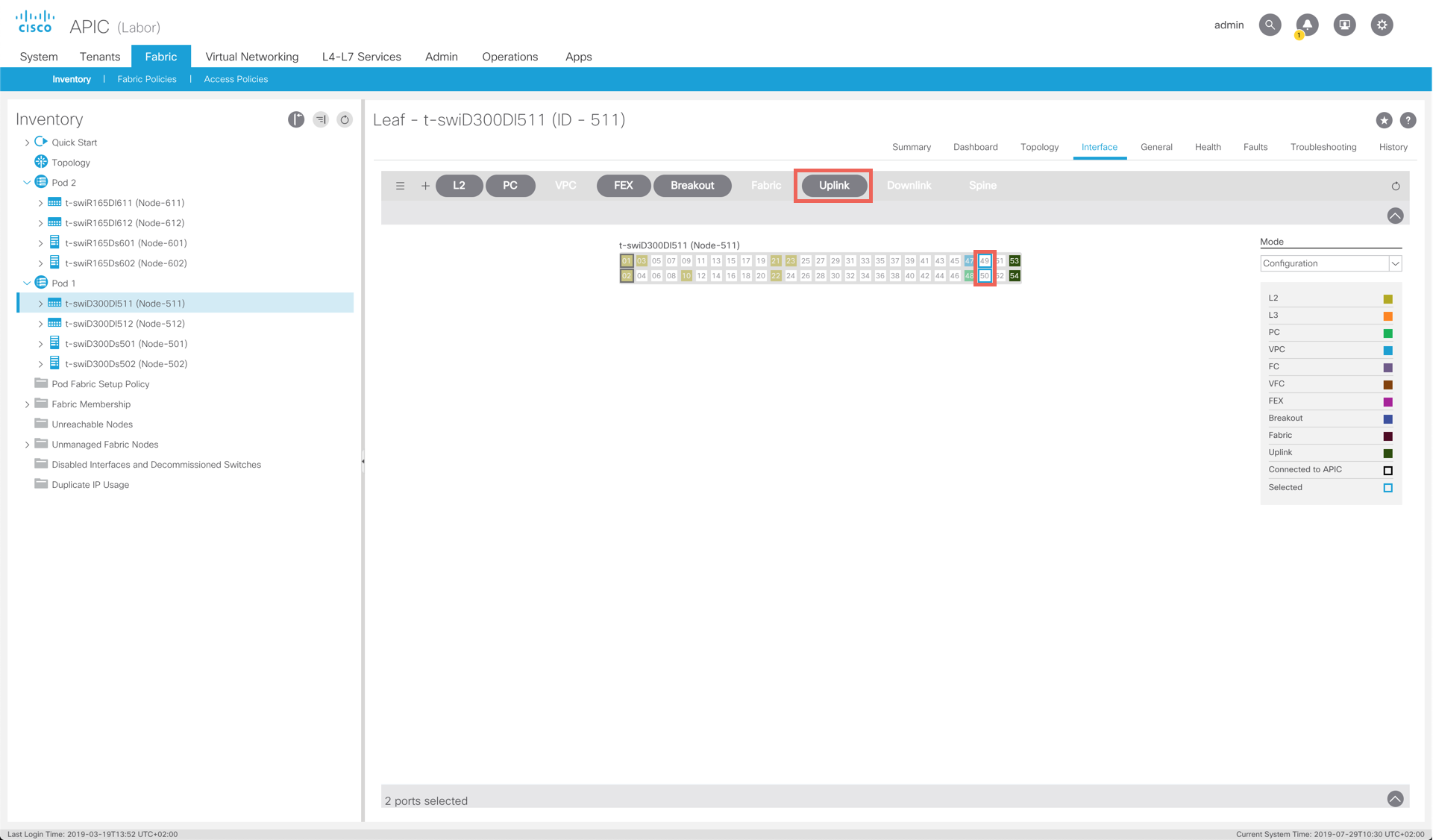Switch to the Topology tab
This screenshot has height=840, width=1433.
(x=1039, y=147)
